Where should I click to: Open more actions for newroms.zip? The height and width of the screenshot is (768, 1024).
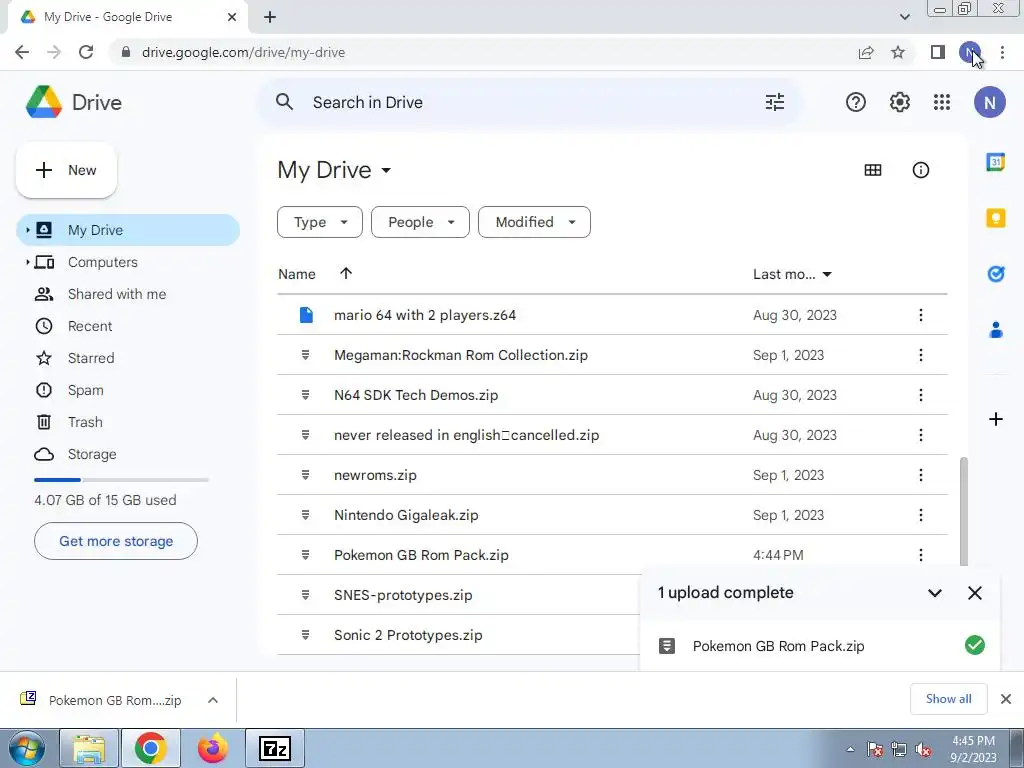(920, 475)
